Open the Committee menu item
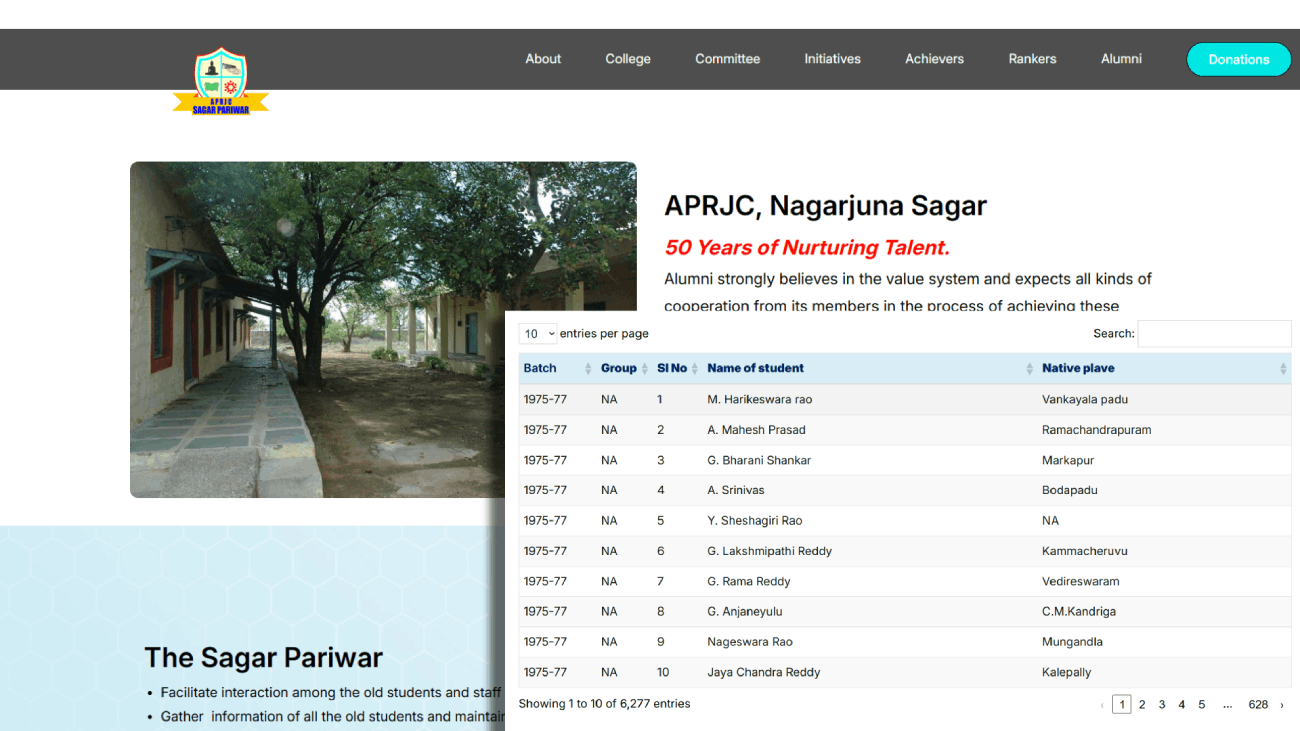 (727, 59)
